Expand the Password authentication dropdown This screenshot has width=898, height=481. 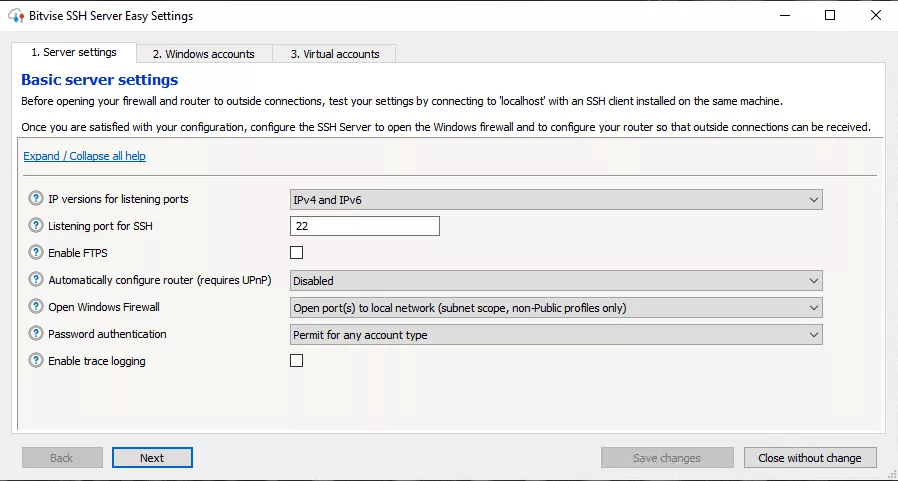coord(556,335)
